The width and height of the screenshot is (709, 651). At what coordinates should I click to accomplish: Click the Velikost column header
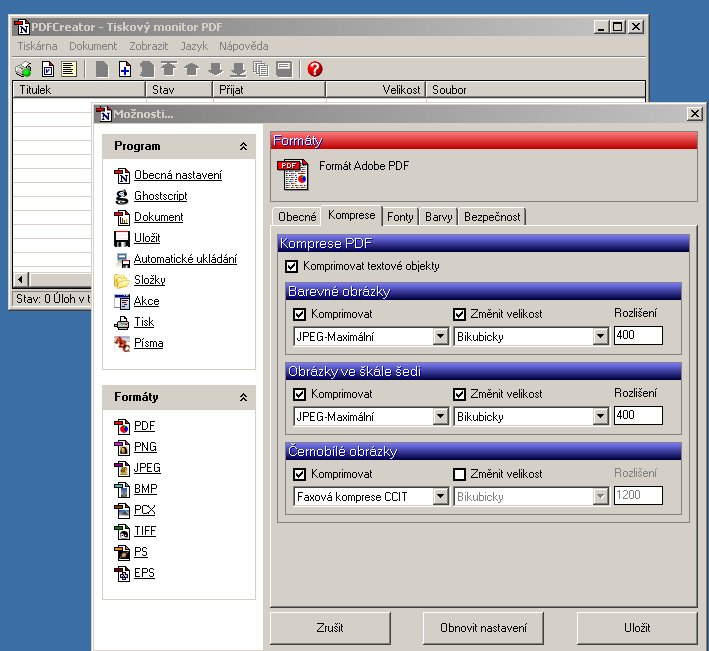(375, 90)
